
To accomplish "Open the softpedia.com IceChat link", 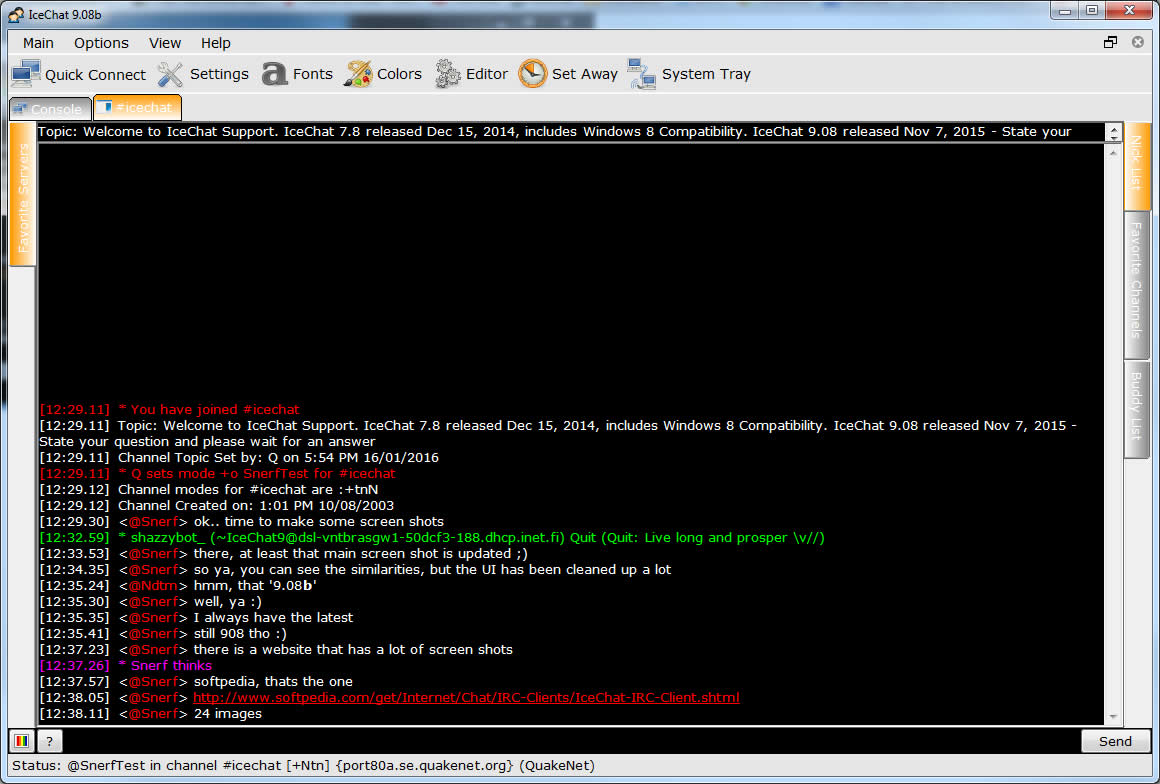I will [466, 697].
